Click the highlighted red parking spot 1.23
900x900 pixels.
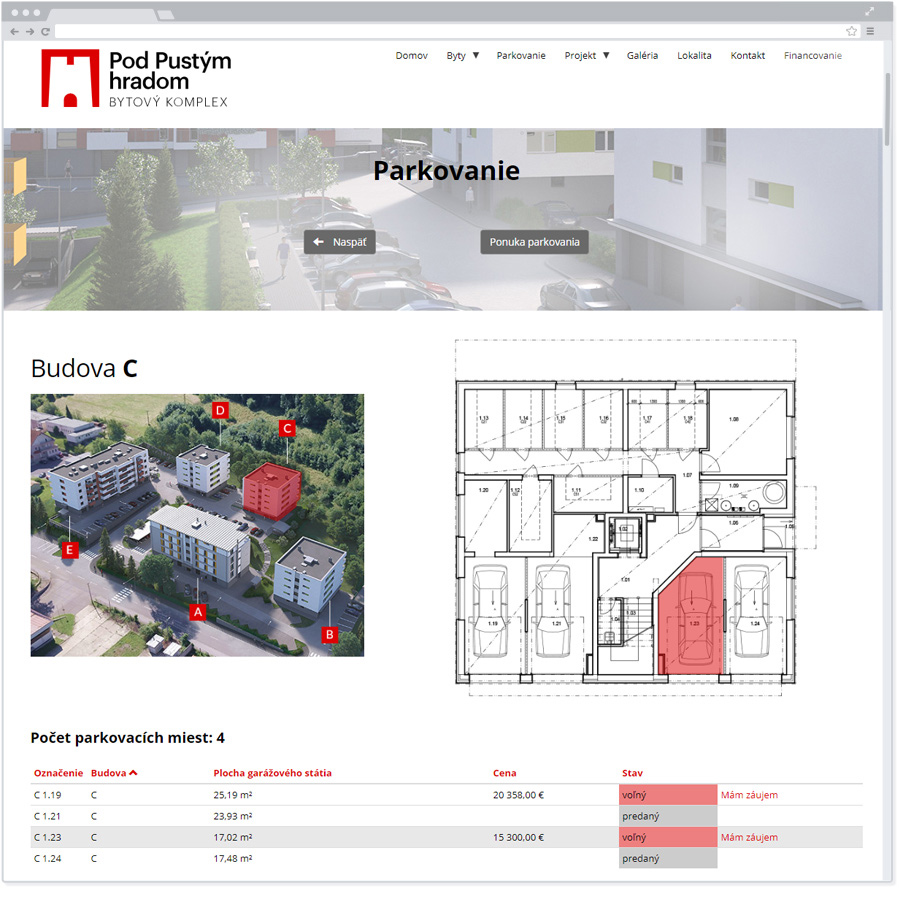point(690,615)
